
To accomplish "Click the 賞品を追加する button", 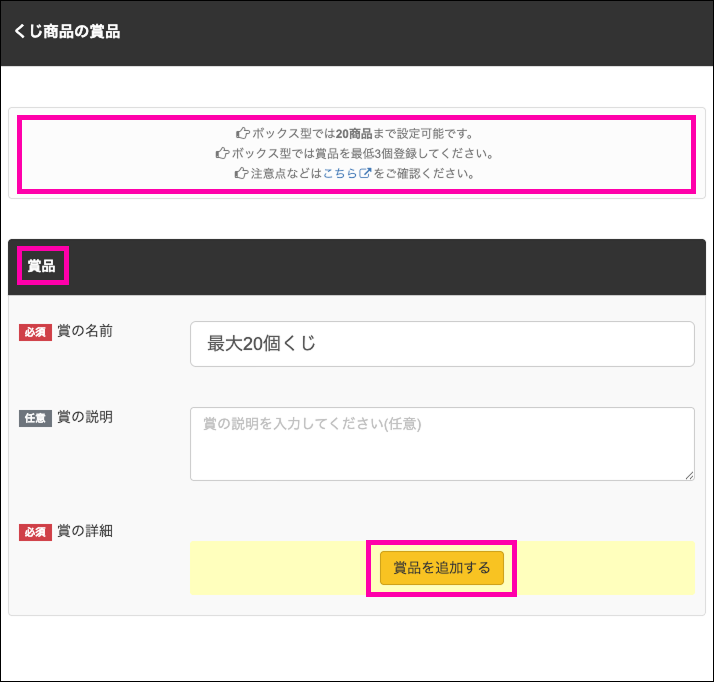I will tap(441, 568).
